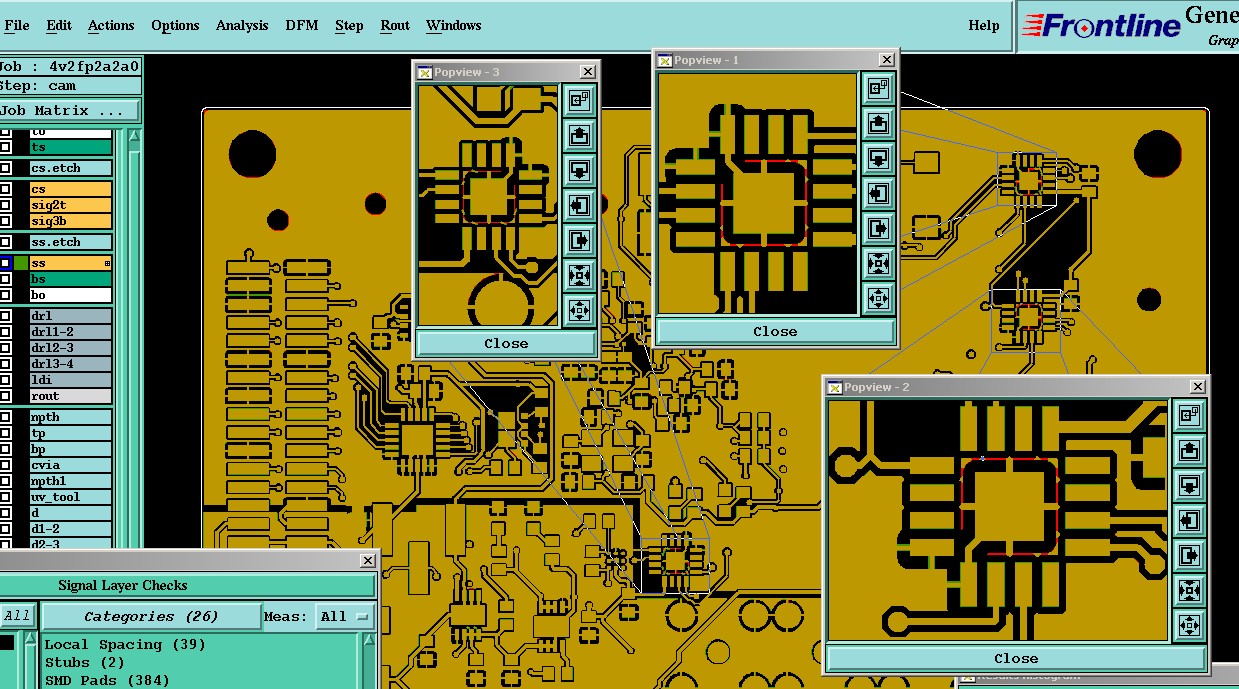Zoom in using Popview - 3 inward arrows icon
1239x689 pixels.
(x=579, y=275)
